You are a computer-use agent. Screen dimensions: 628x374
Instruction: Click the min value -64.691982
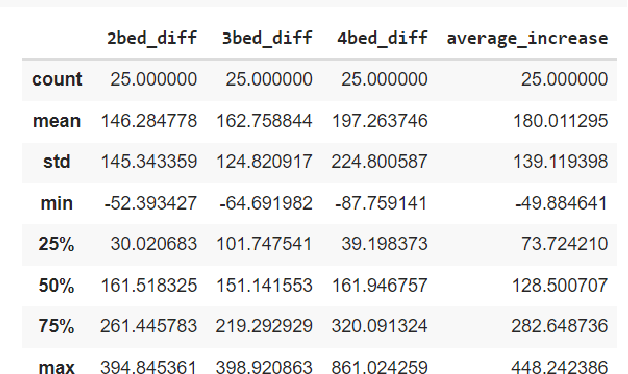[x=266, y=203]
